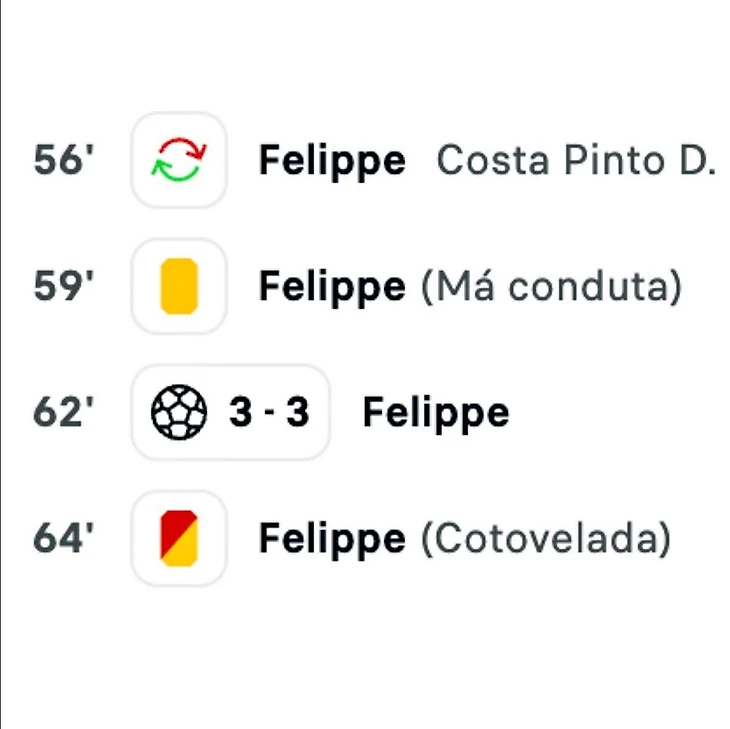Screen dimensions: 730x729
Task: Select the yellow card icon at 59'
Action: 179,286
